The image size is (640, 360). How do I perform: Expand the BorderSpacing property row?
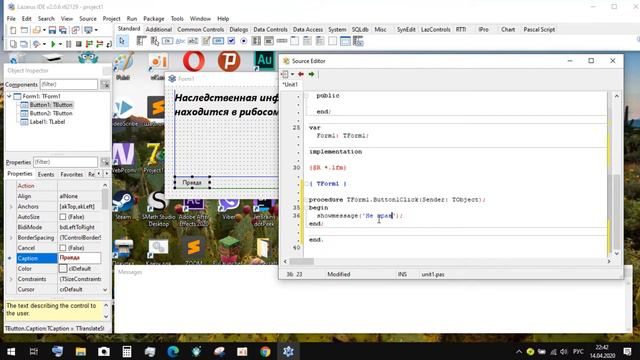click(x=11, y=238)
